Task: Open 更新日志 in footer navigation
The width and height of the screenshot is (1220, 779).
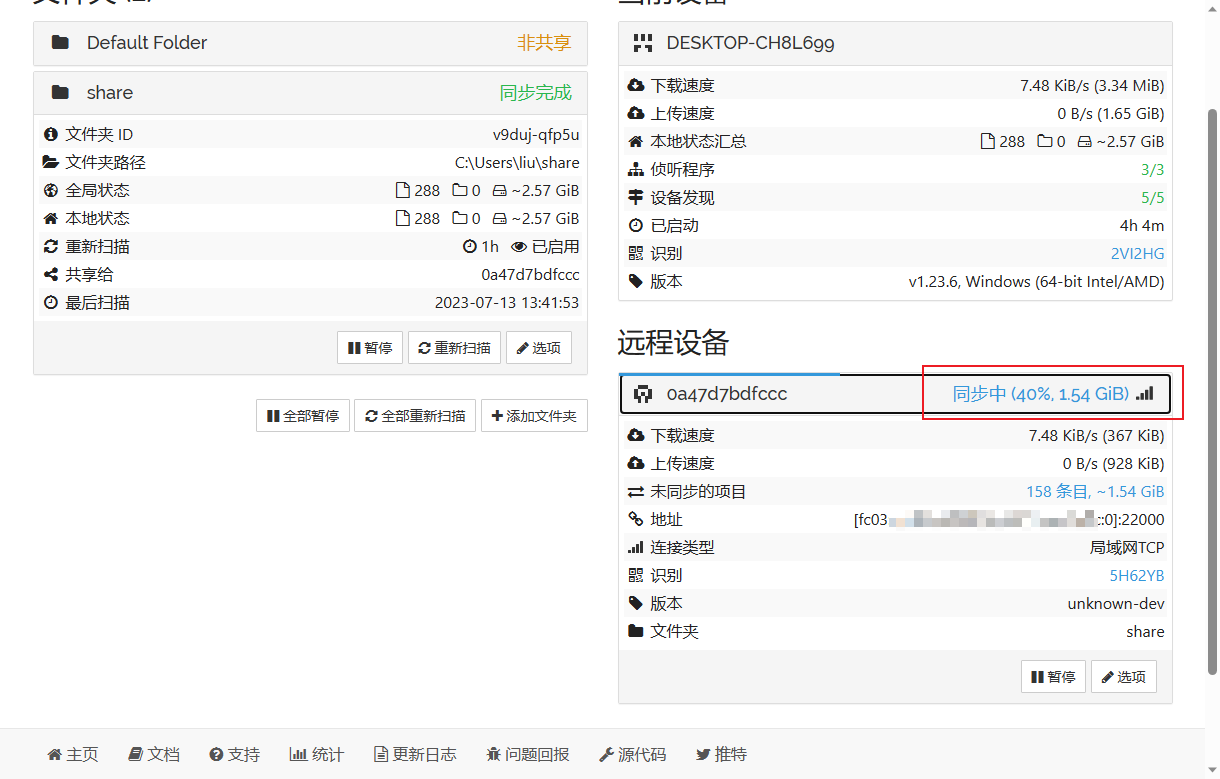Action: click(415, 754)
